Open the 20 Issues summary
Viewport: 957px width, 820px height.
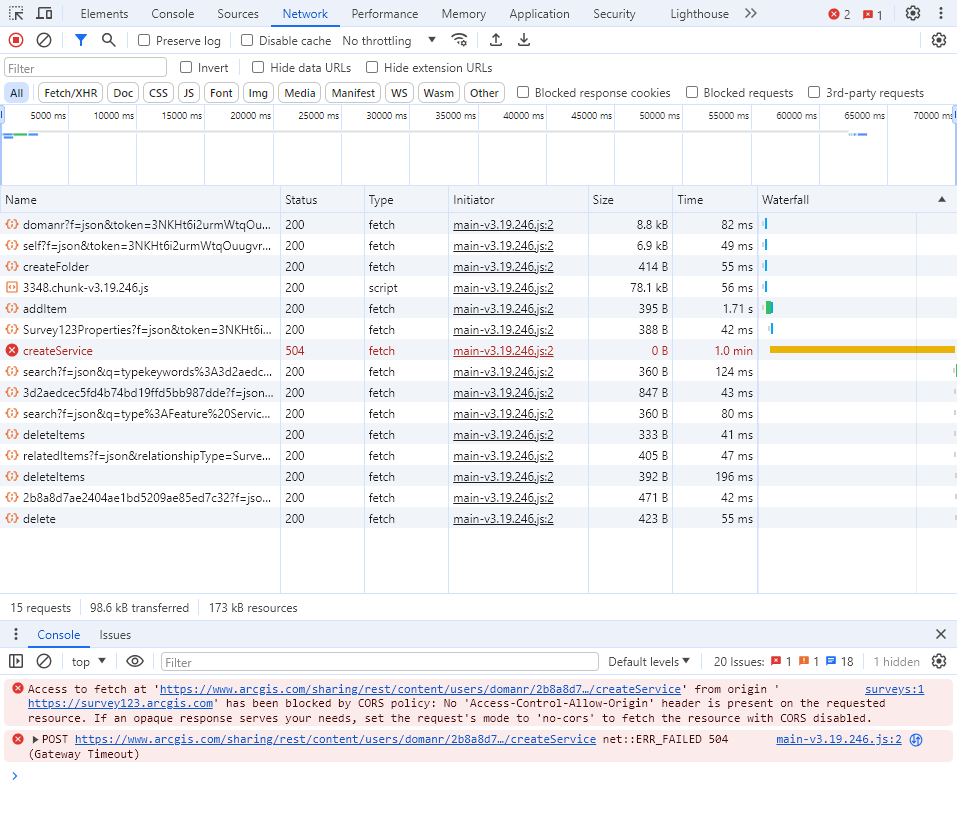(784, 661)
